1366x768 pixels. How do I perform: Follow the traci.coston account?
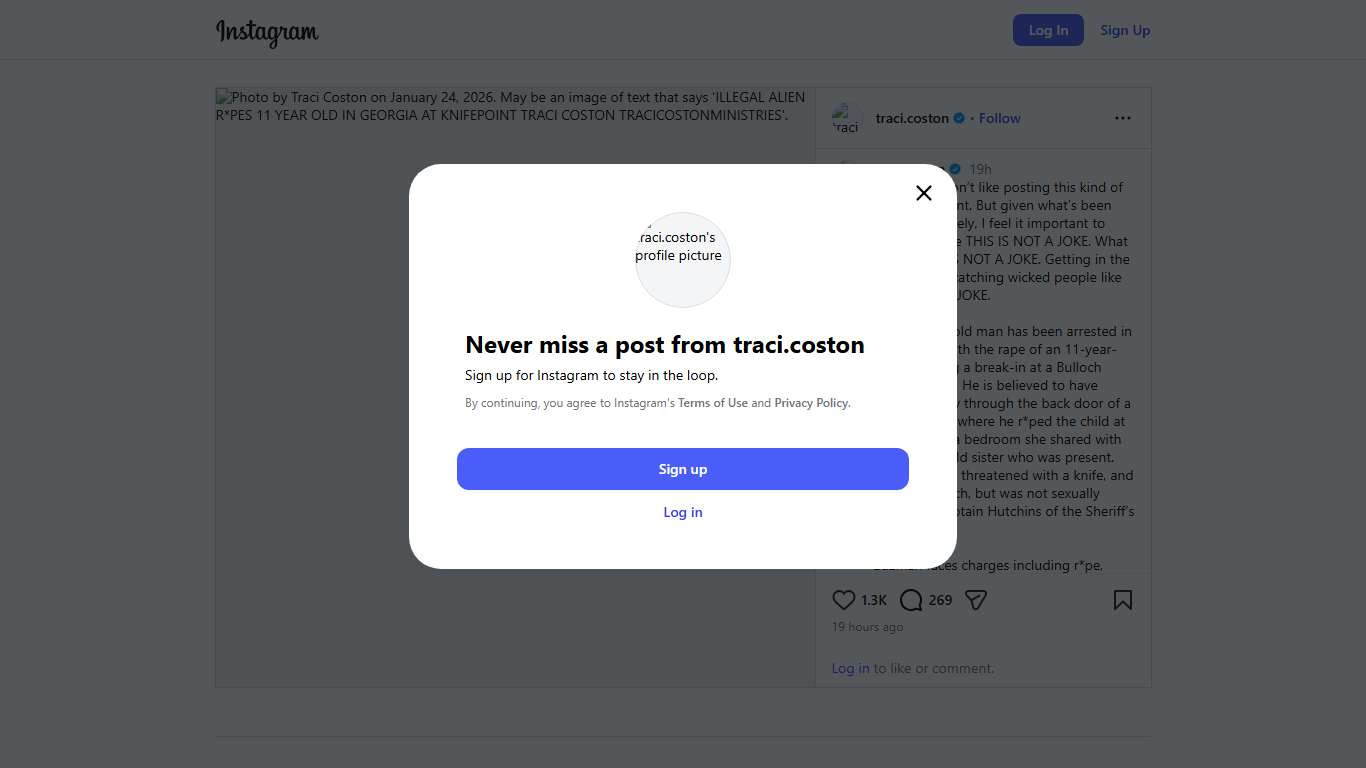(999, 118)
